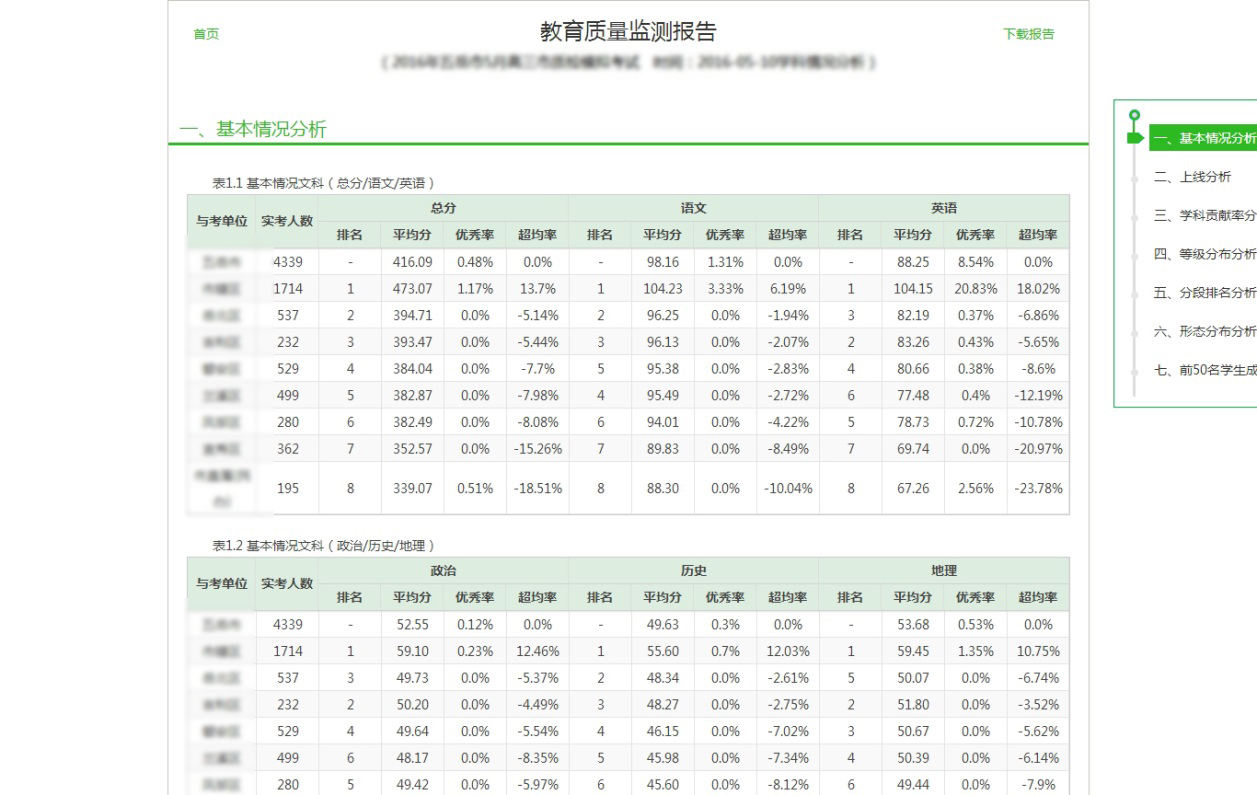The image size is (1257, 795).
Task: Select the 339.07 cell in last row
Action: tap(412, 489)
